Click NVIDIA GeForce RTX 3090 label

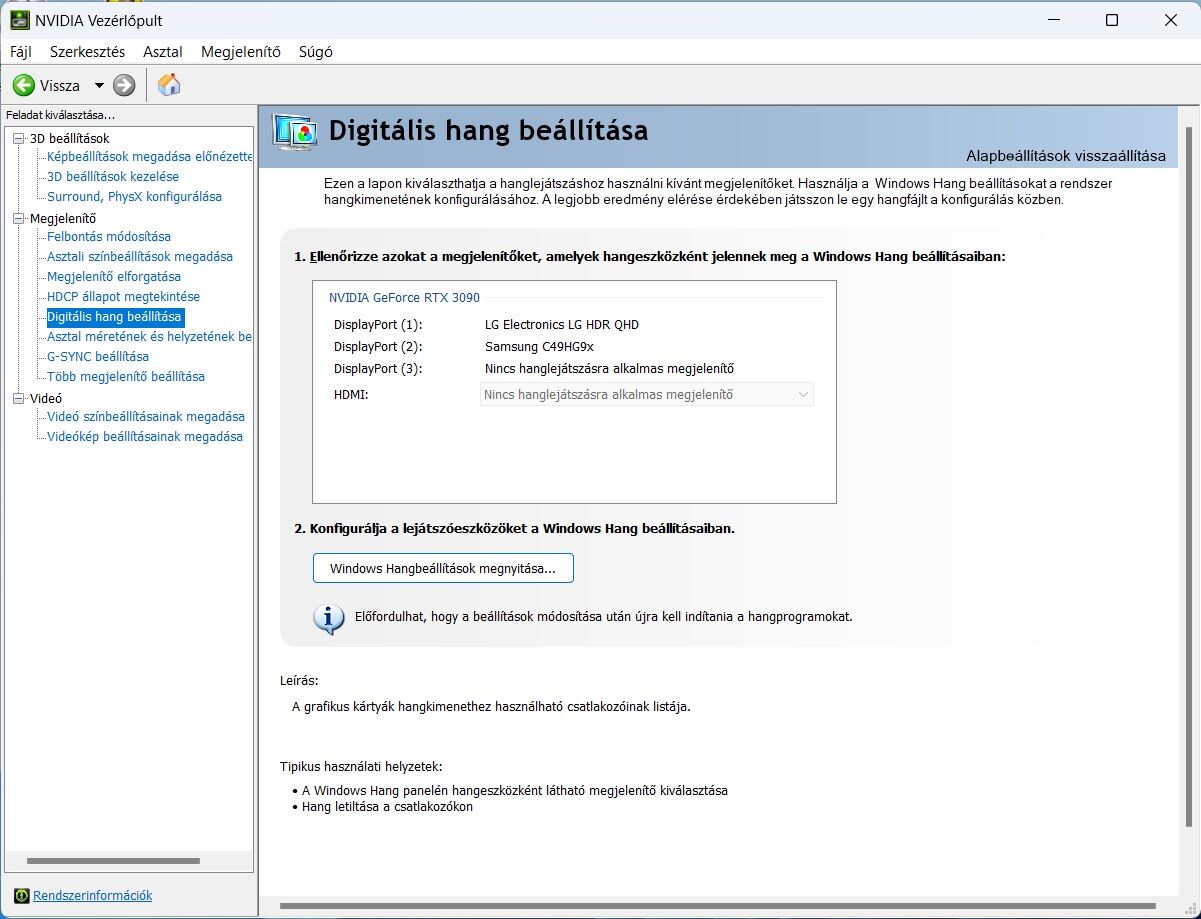click(x=405, y=297)
